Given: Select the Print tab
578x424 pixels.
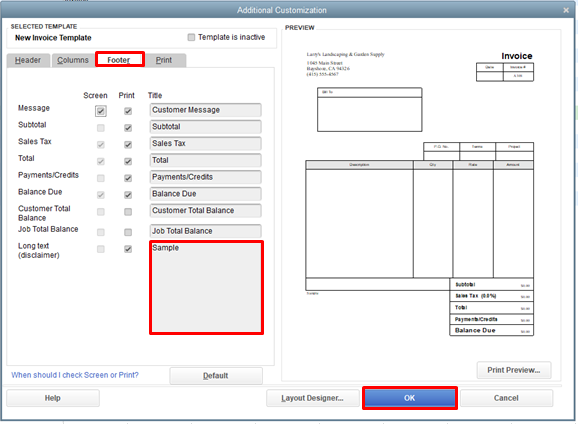Looking at the screenshot, I should pos(164,60).
